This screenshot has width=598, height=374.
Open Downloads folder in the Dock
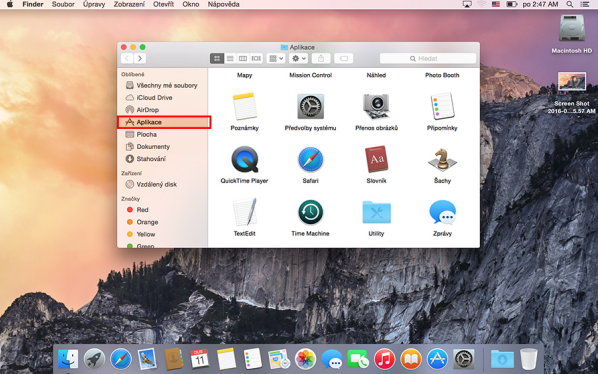pyautogui.click(x=502, y=359)
